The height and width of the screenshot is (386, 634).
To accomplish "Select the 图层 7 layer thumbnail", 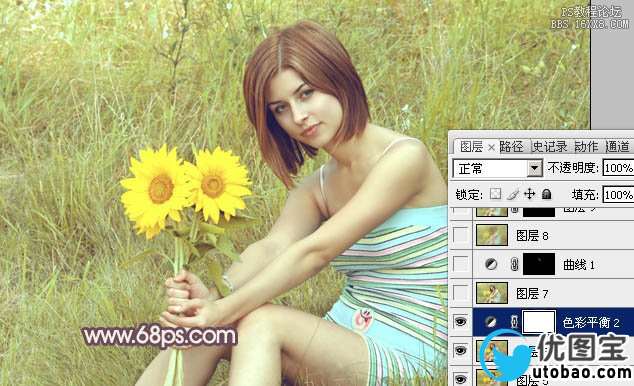I will [492, 293].
